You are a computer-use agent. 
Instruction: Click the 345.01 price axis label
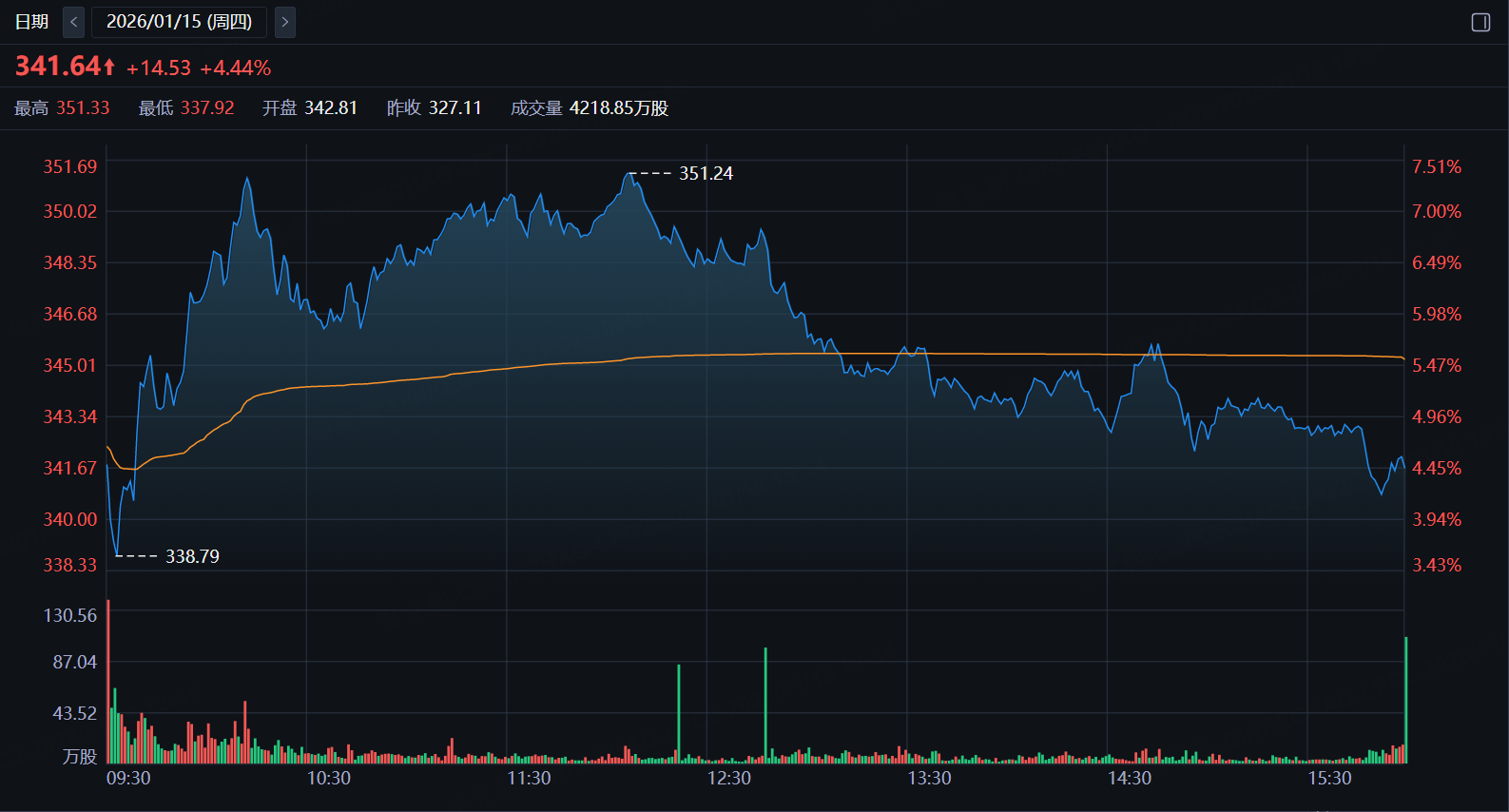[70, 365]
